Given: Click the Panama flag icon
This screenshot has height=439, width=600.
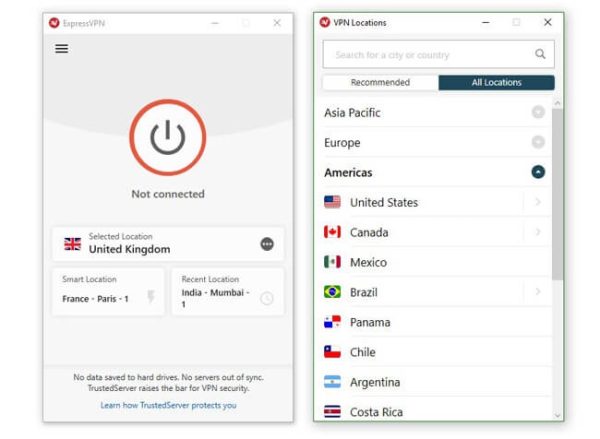Looking at the screenshot, I should coord(332,322).
